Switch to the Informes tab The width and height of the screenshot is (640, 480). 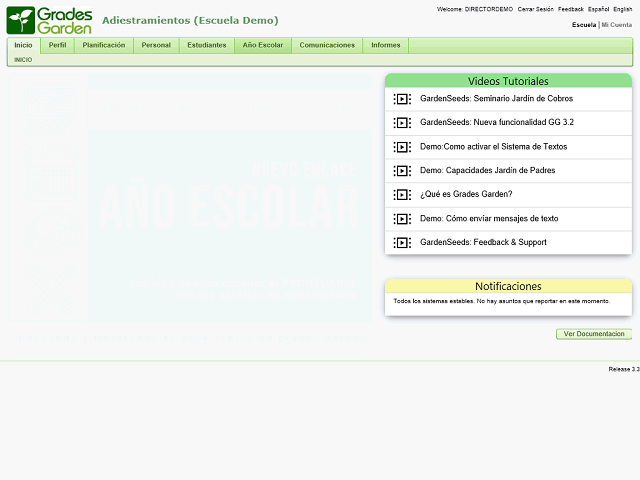[386, 45]
